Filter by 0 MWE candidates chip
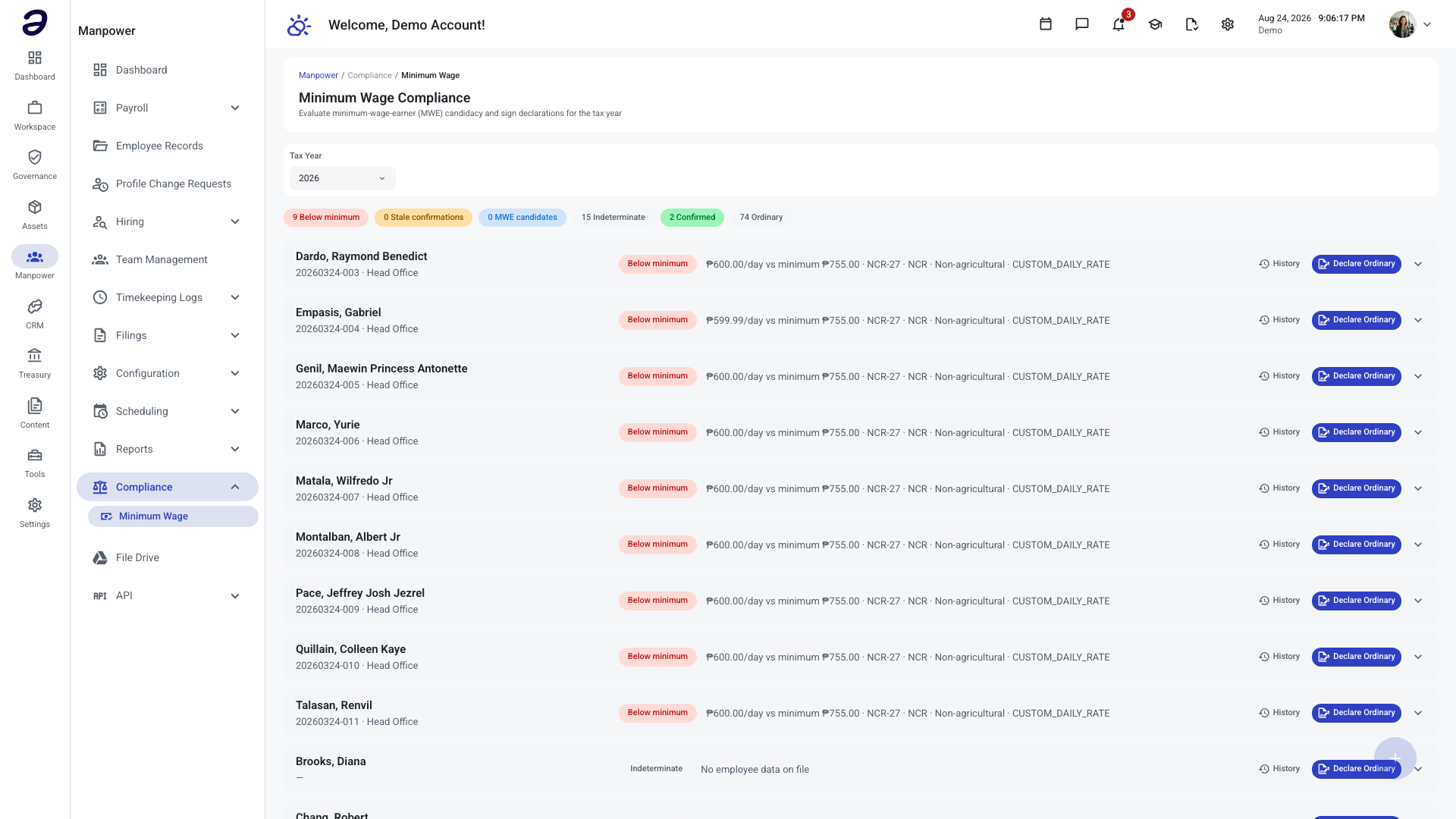Image resolution: width=1456 pixels, height=819 pixels. point(522,218)
